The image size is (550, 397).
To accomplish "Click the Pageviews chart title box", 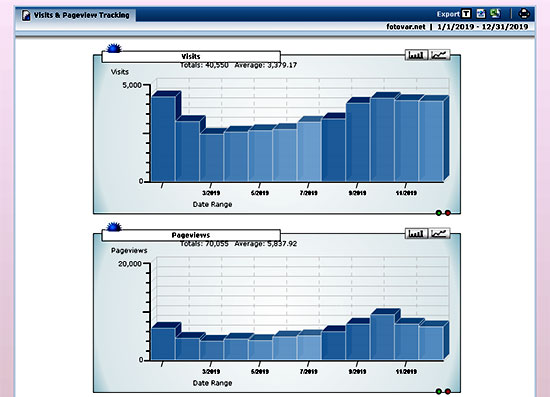I will (191, 235).
